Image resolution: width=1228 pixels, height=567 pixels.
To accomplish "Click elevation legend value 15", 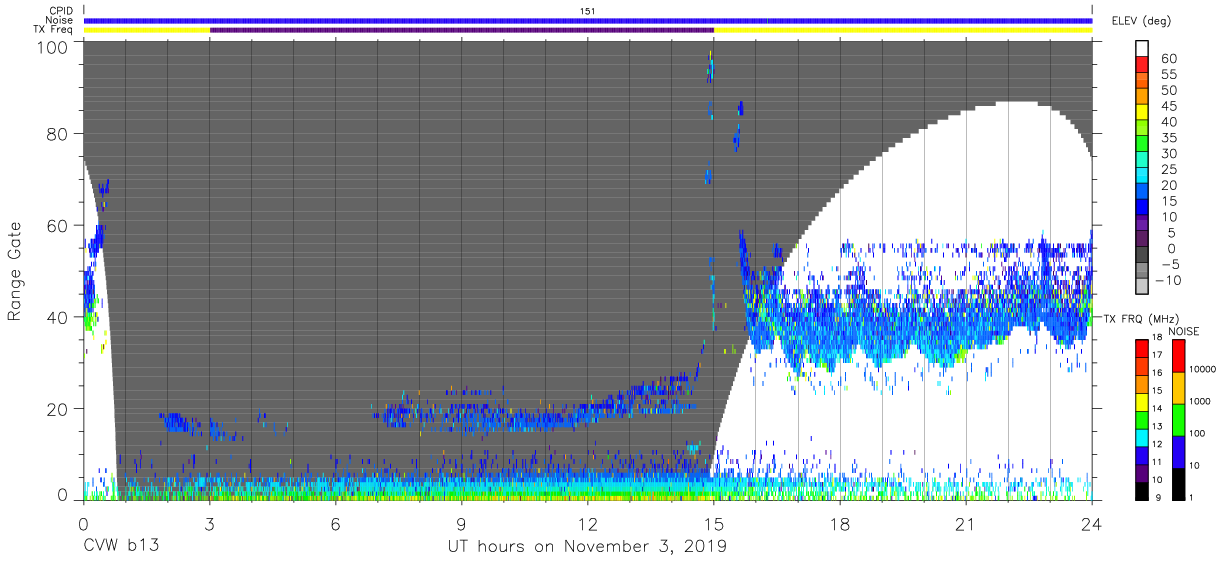I will (1169, 201).
